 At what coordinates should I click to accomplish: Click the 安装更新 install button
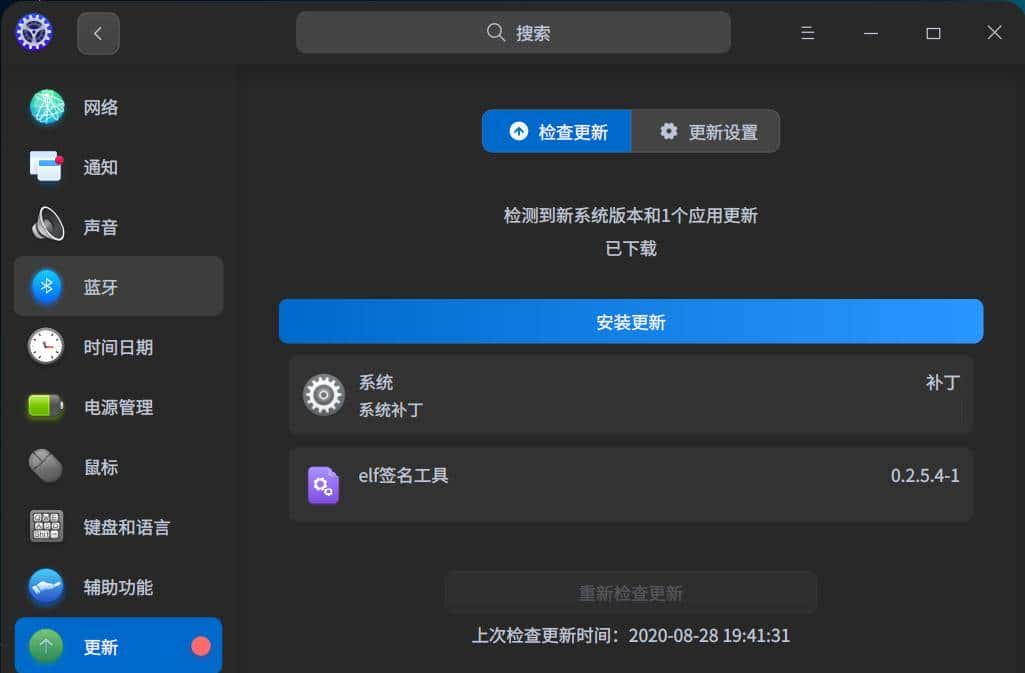[630, 321]
